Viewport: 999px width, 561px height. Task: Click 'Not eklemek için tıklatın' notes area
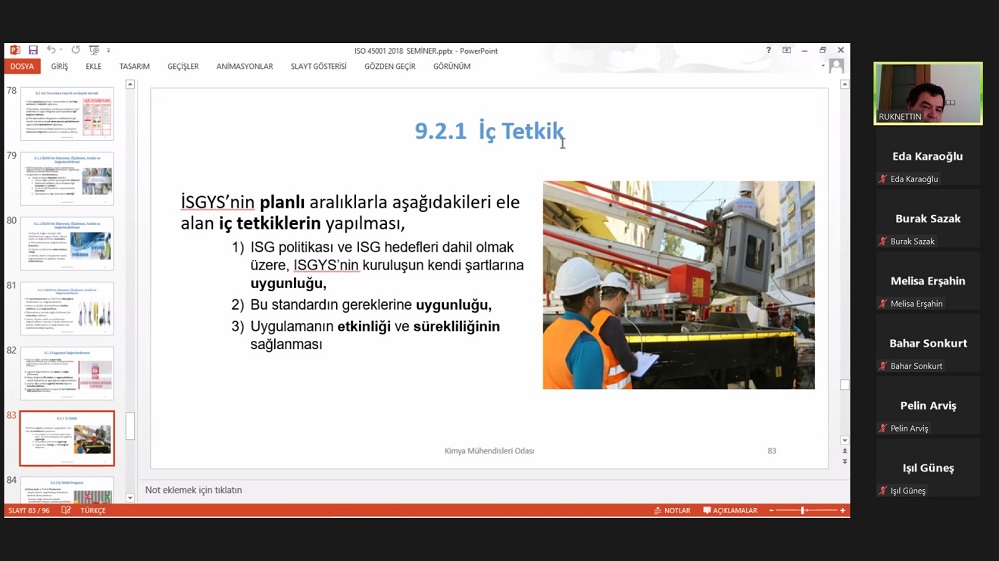click(194, 490)
